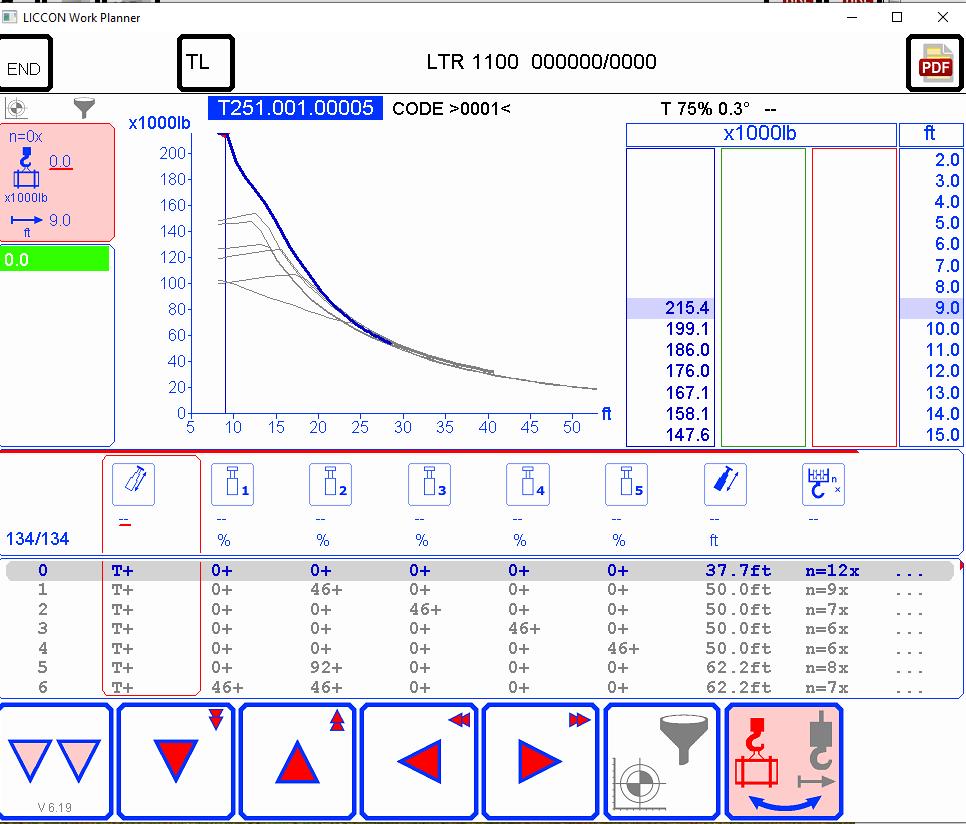The width and height of the screenshot is (966, 824).
Task: Click the fast right arrow button
Action: [540, 761]
